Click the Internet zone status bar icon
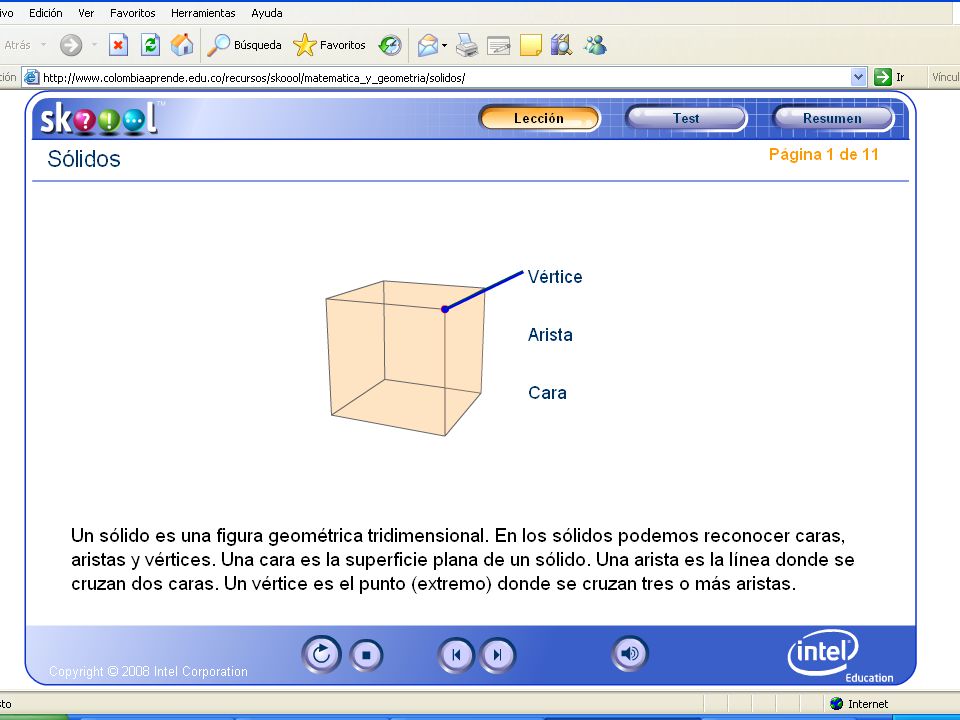Image resolution: width=960 pixels, height=720 pixels. [x=836, y=703]
